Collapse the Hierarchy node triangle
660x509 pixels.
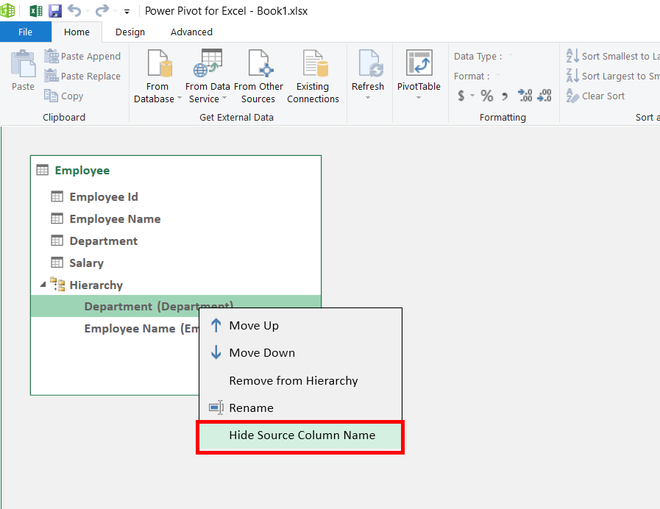(43, 285)
